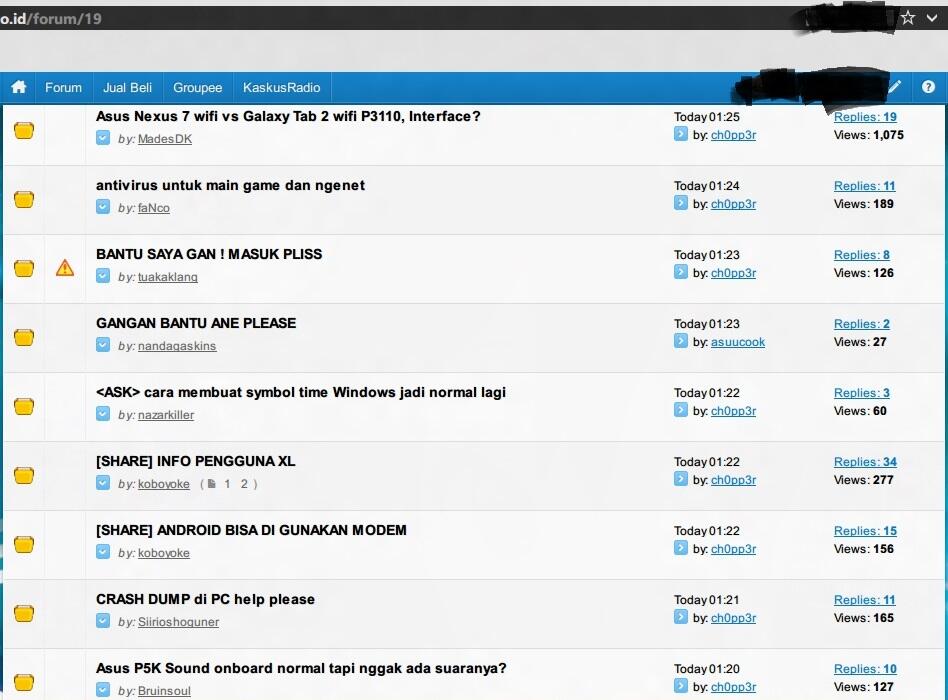This screenshot has height=700, width=948.
Task: View profile of nazarkiller
Action: [x=166, y=415]
